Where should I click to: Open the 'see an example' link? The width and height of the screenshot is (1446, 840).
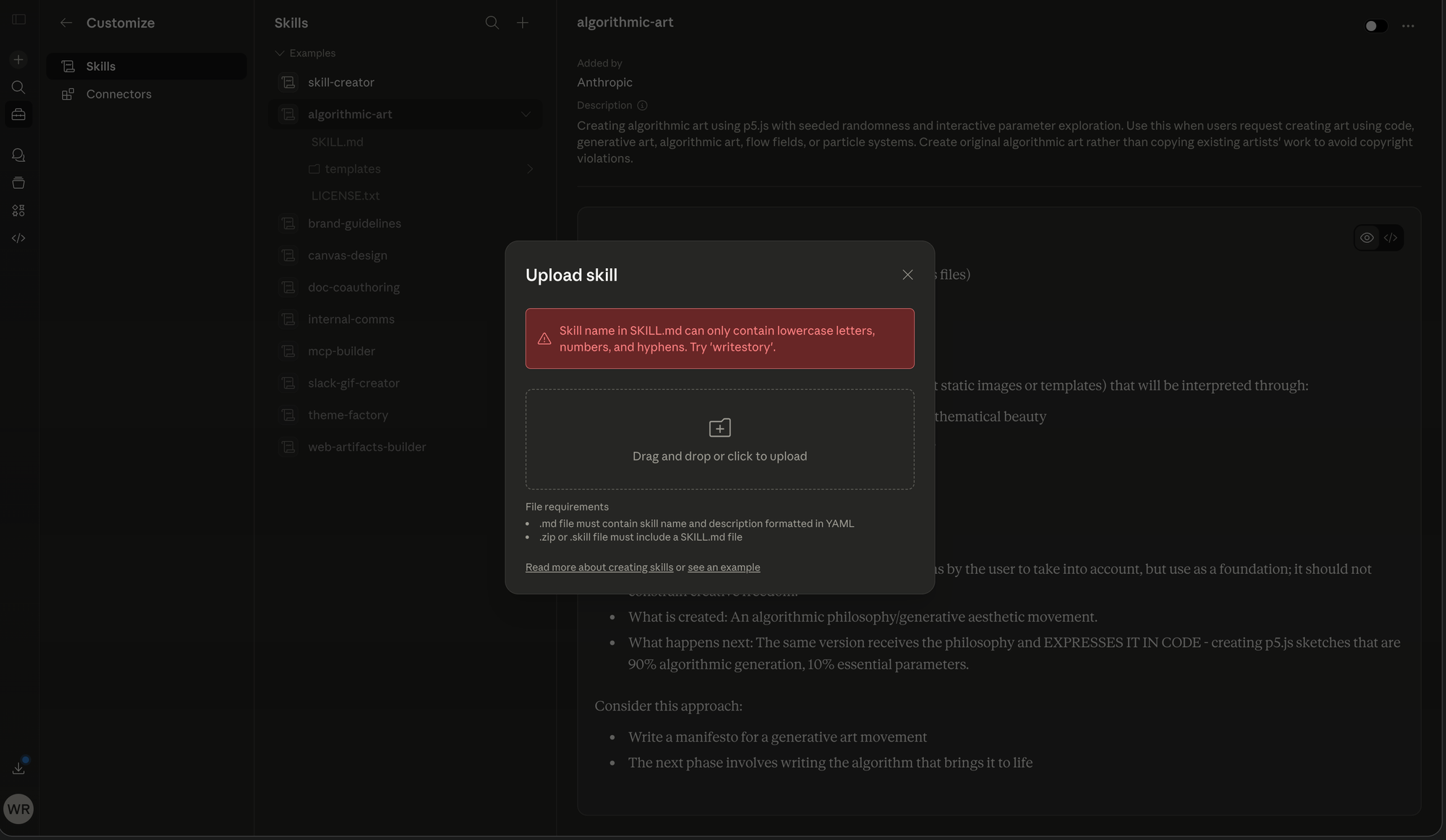(723, 567)
